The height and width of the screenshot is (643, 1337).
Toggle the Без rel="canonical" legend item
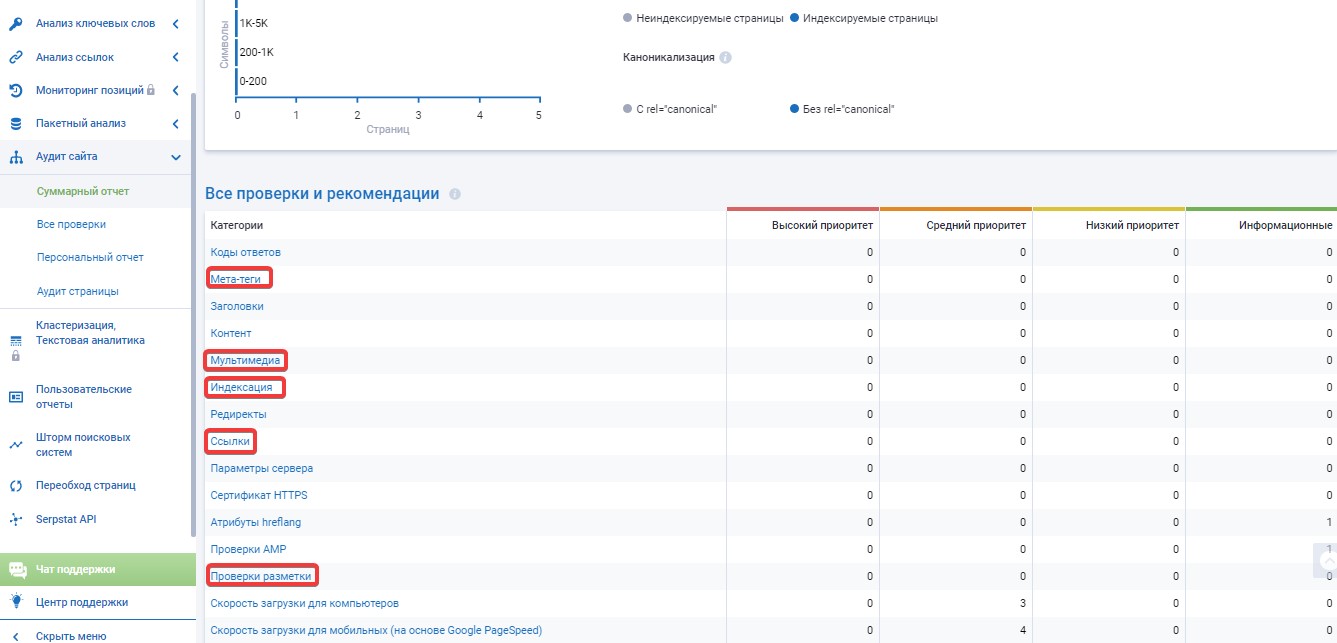[842, 109]
